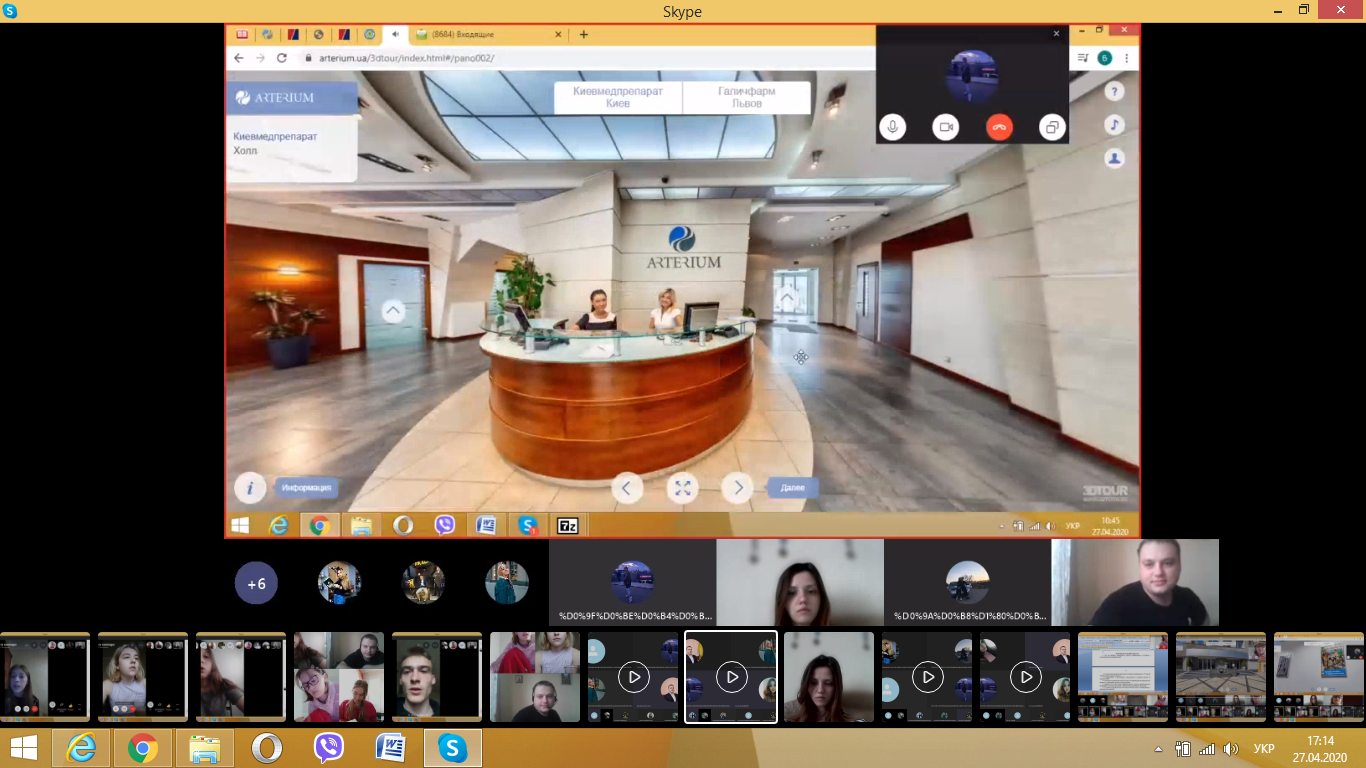
Task: Open Word from the main Windows taskbar
Action: 390,748
